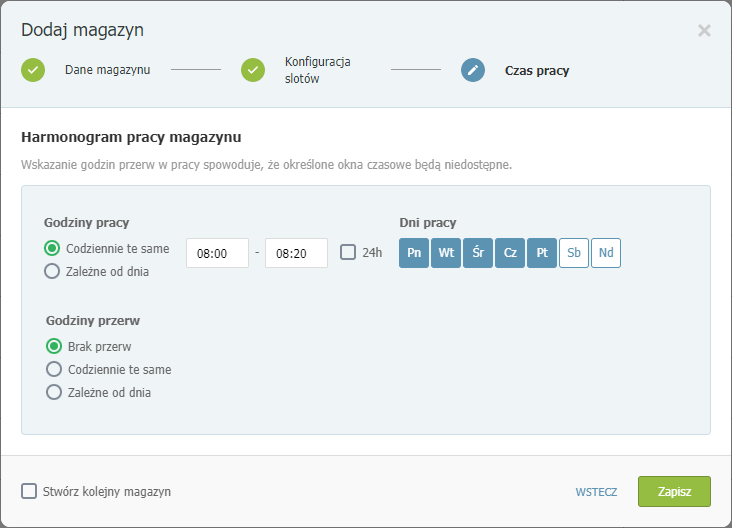
Task: Close the Dodaj magazyn dialog with X
Action: click(704, 31)
